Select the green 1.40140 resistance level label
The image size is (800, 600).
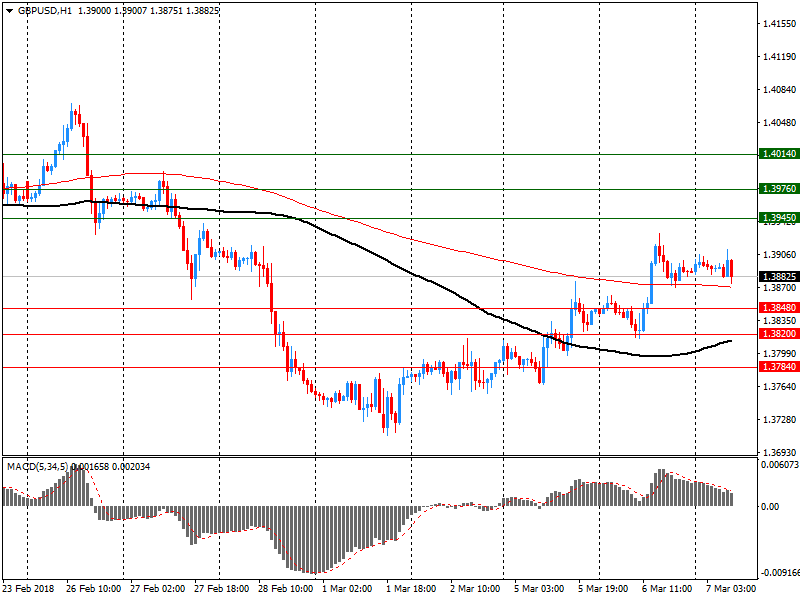point(779,154)
